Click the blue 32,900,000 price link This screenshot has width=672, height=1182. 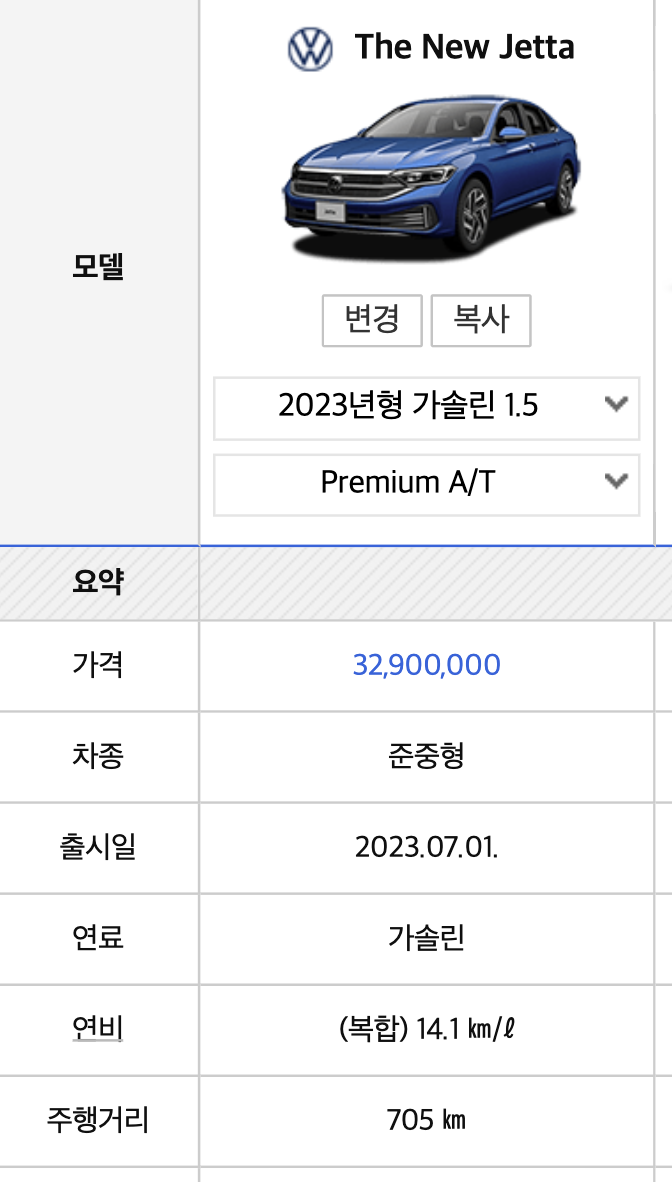426,664
